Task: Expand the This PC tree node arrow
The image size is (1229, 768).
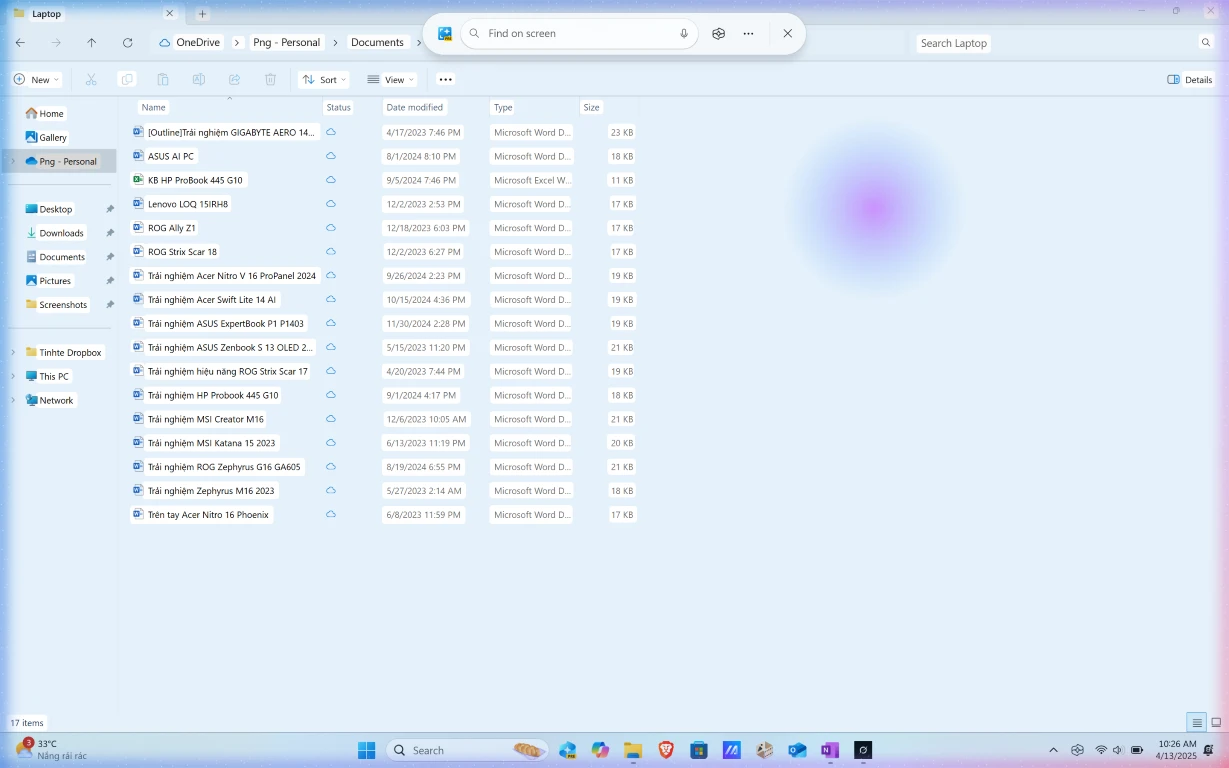Action: (x=12, y=376)
